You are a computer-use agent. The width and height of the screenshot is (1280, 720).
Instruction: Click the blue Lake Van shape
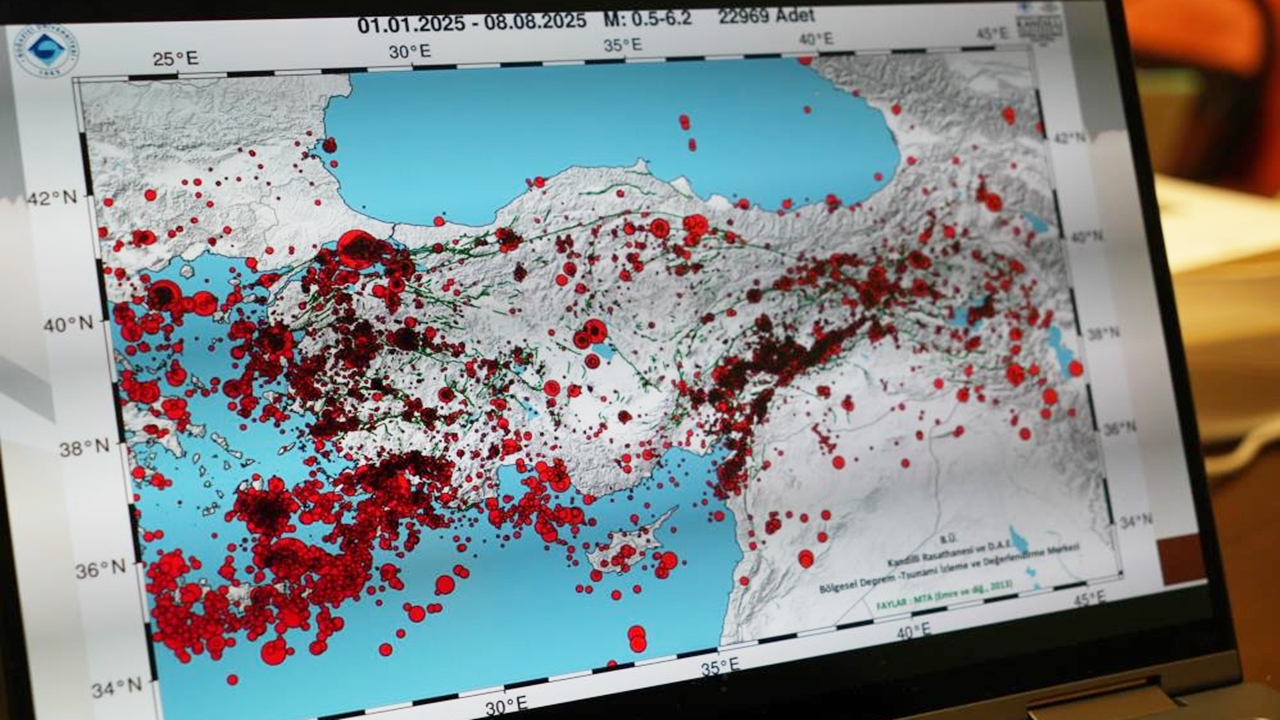tap(1059, 350)
